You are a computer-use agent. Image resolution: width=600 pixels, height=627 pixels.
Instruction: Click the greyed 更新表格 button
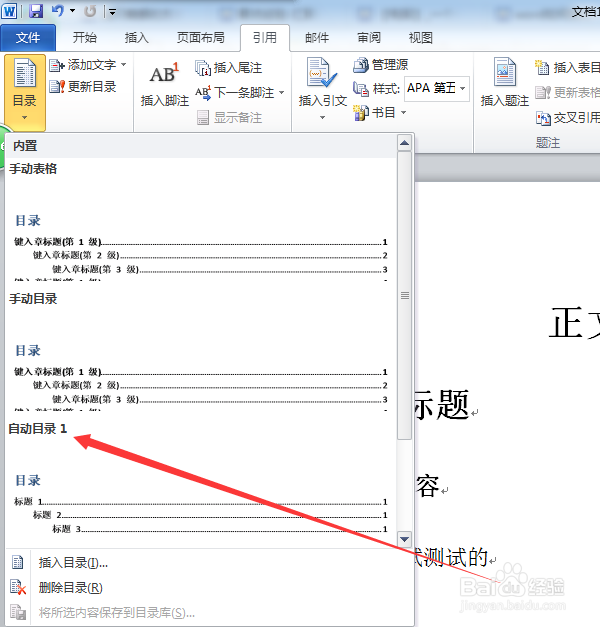(x=567, y=93)
